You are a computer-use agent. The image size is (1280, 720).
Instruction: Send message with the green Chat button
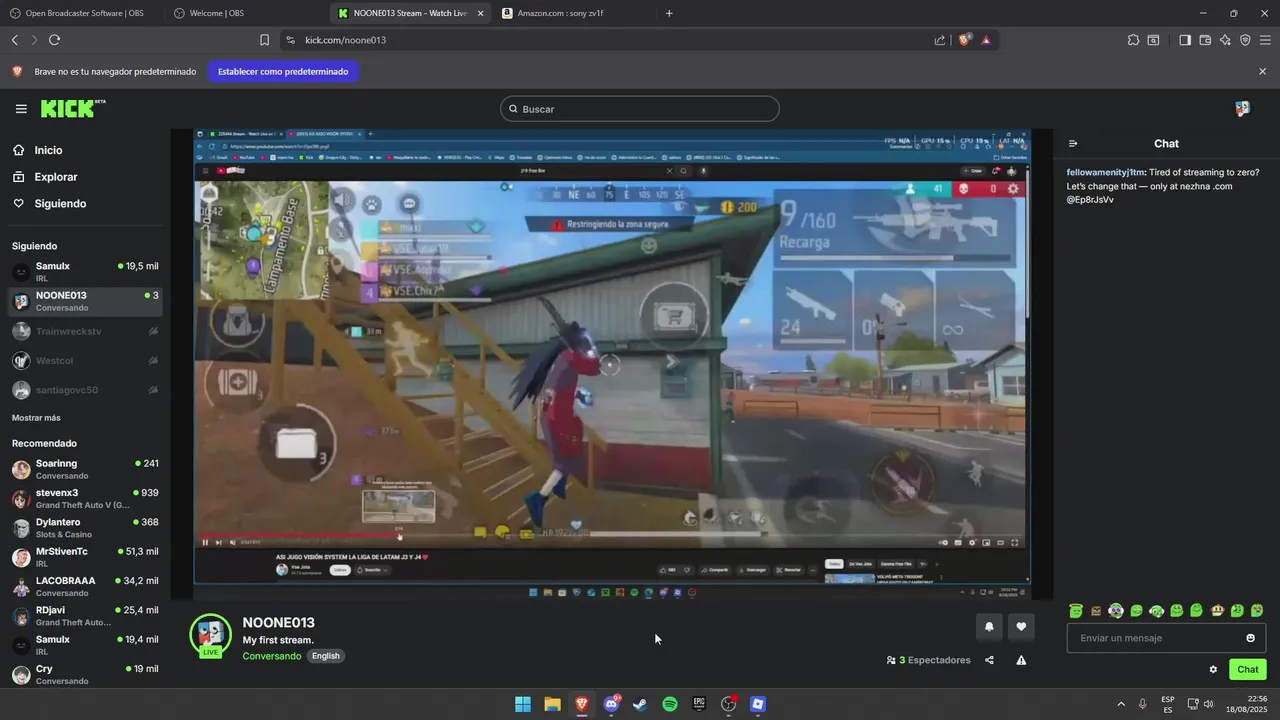[x=1248, y=670]
